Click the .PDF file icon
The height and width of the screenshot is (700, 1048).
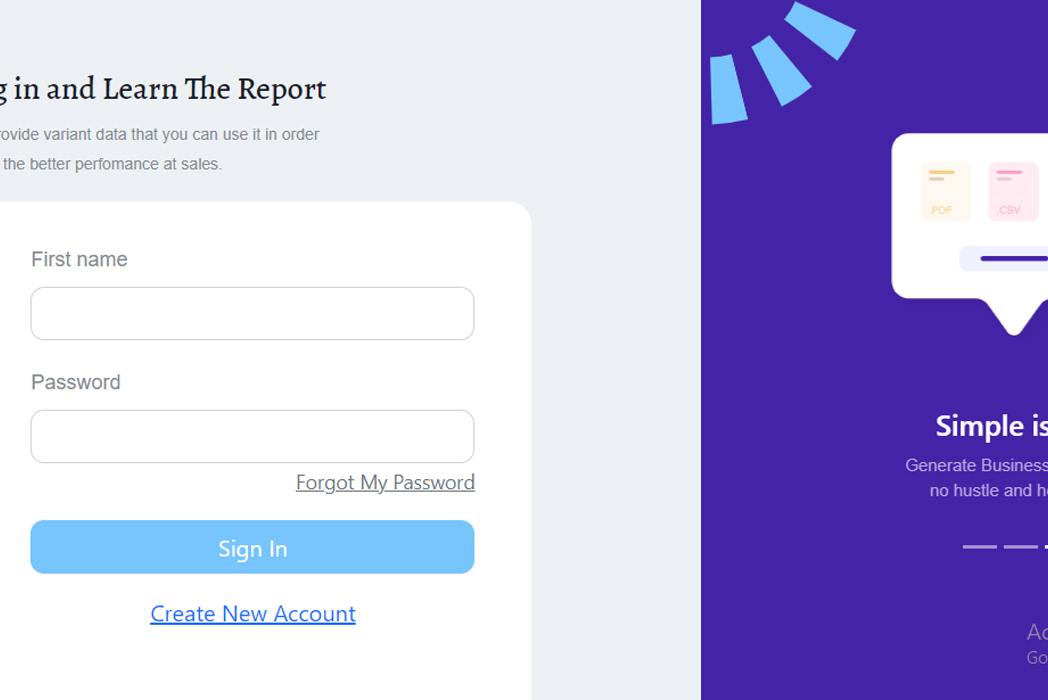945,191
